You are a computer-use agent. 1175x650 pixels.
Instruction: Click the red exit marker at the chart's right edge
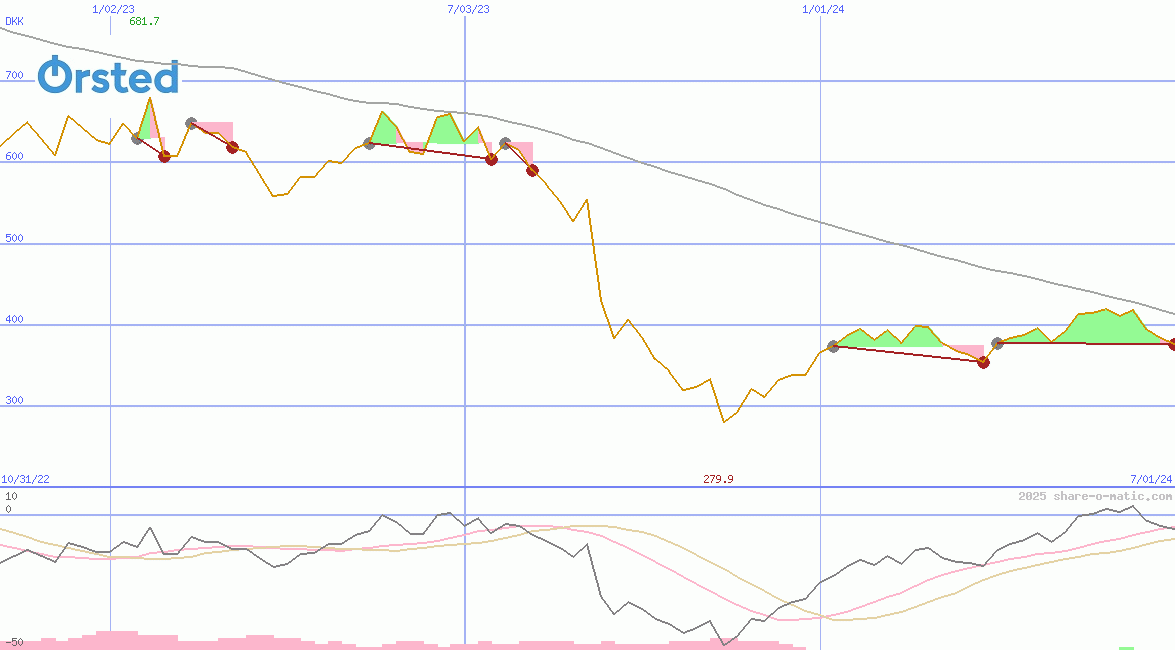click(1172, 344)
